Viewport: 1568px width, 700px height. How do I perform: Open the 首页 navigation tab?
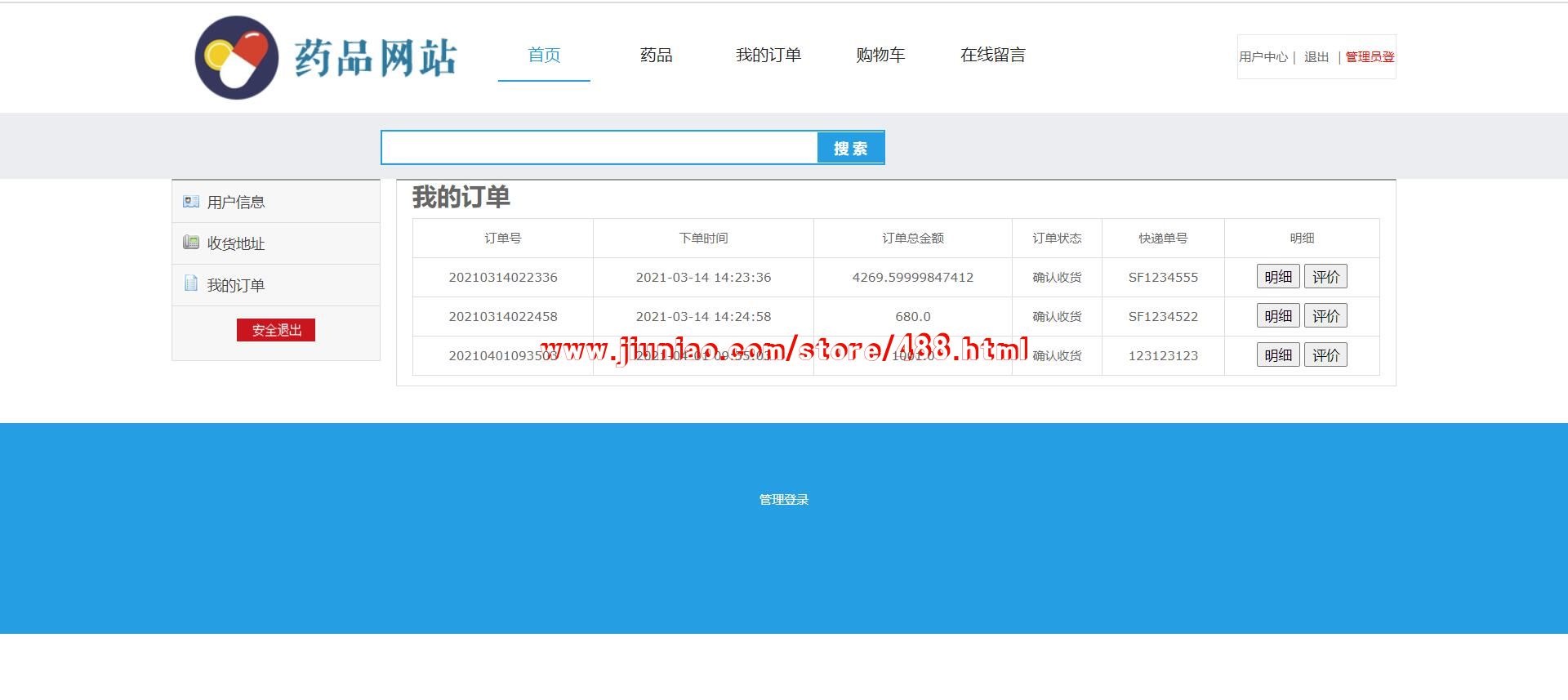(x=544, y=55)
